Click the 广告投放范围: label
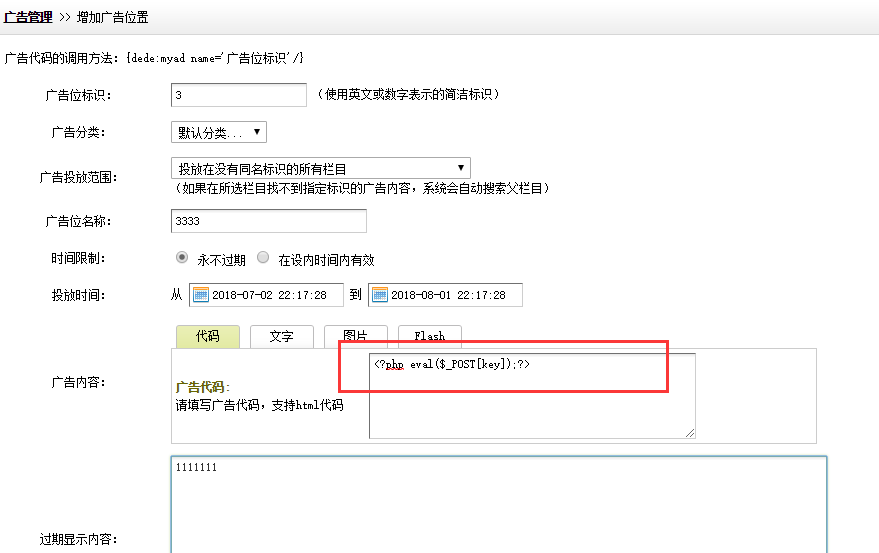This screenshot has height=553, width=879. tap(78, 177)
